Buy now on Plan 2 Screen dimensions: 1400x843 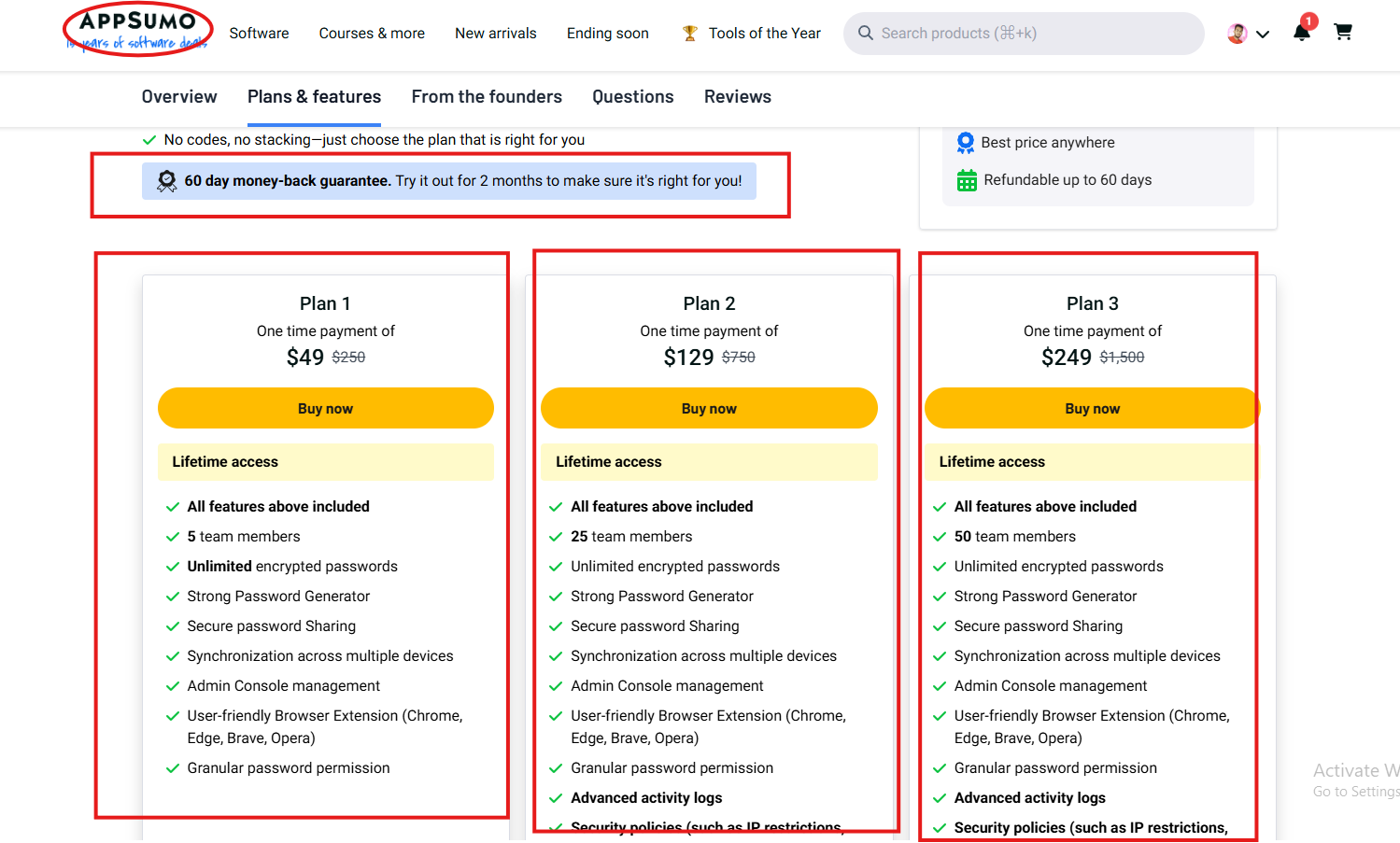(x=709, y=408)
